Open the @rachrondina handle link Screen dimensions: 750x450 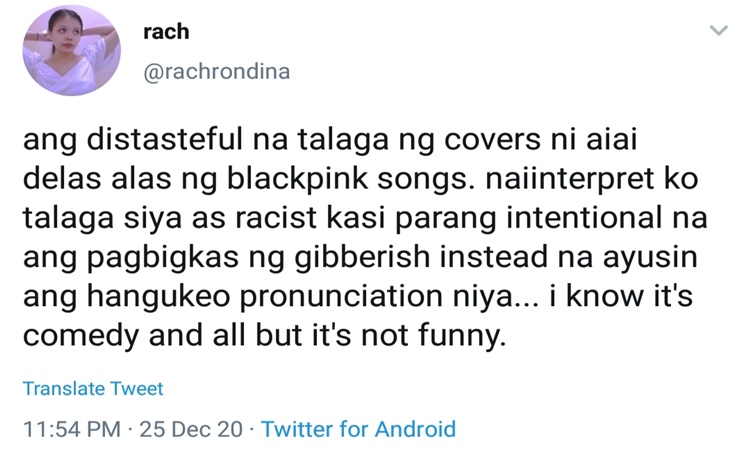218,72
